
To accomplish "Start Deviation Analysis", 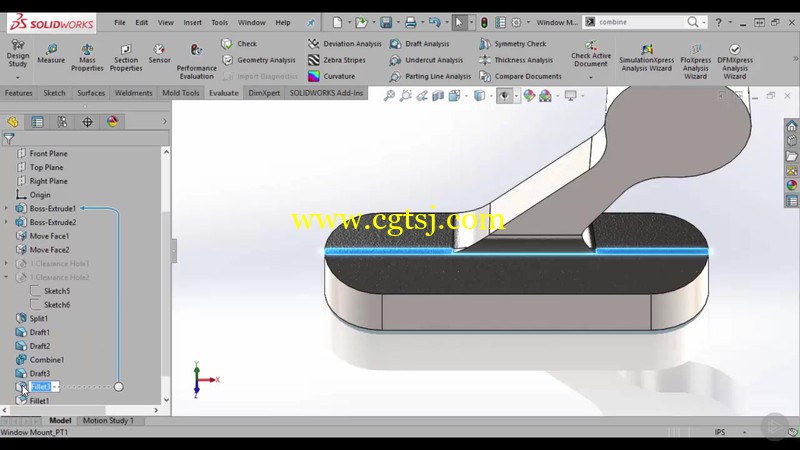I will [345, 44].
